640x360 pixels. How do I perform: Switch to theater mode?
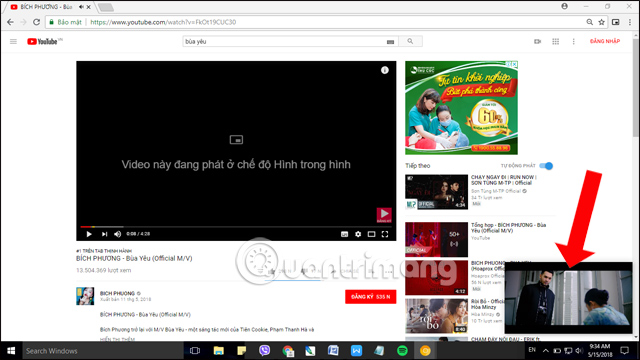(x=371, y=234)
